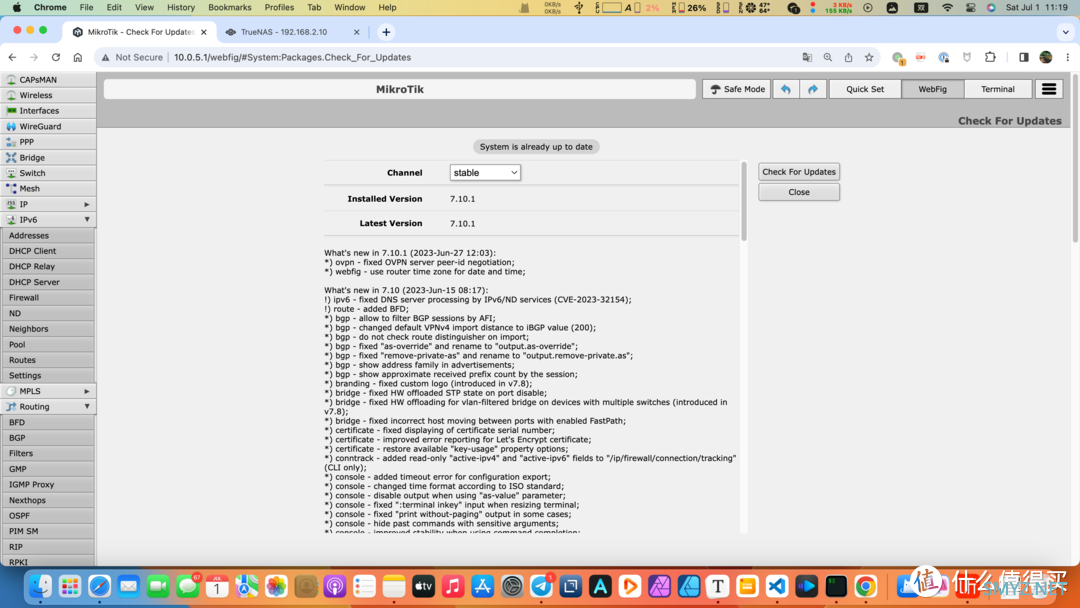Open IPv6 Routes

click(48, 360)
